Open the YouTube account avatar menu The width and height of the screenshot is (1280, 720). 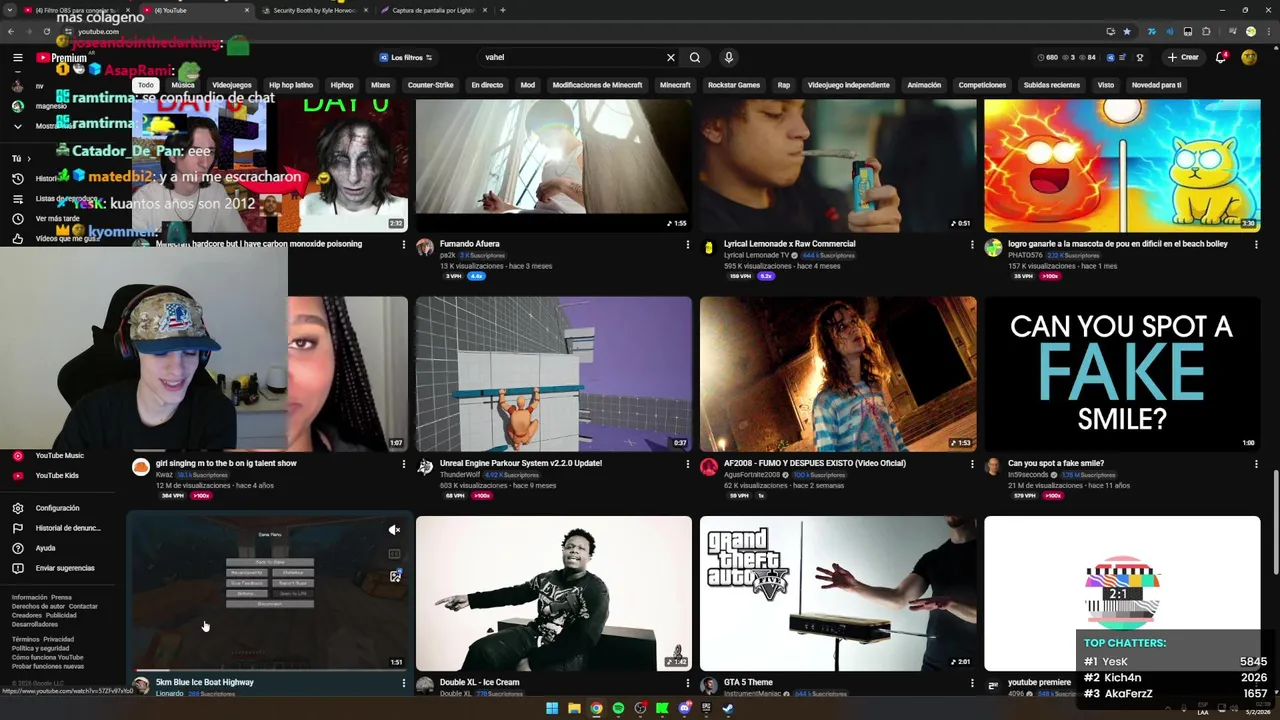click(x=1249, y=57)
